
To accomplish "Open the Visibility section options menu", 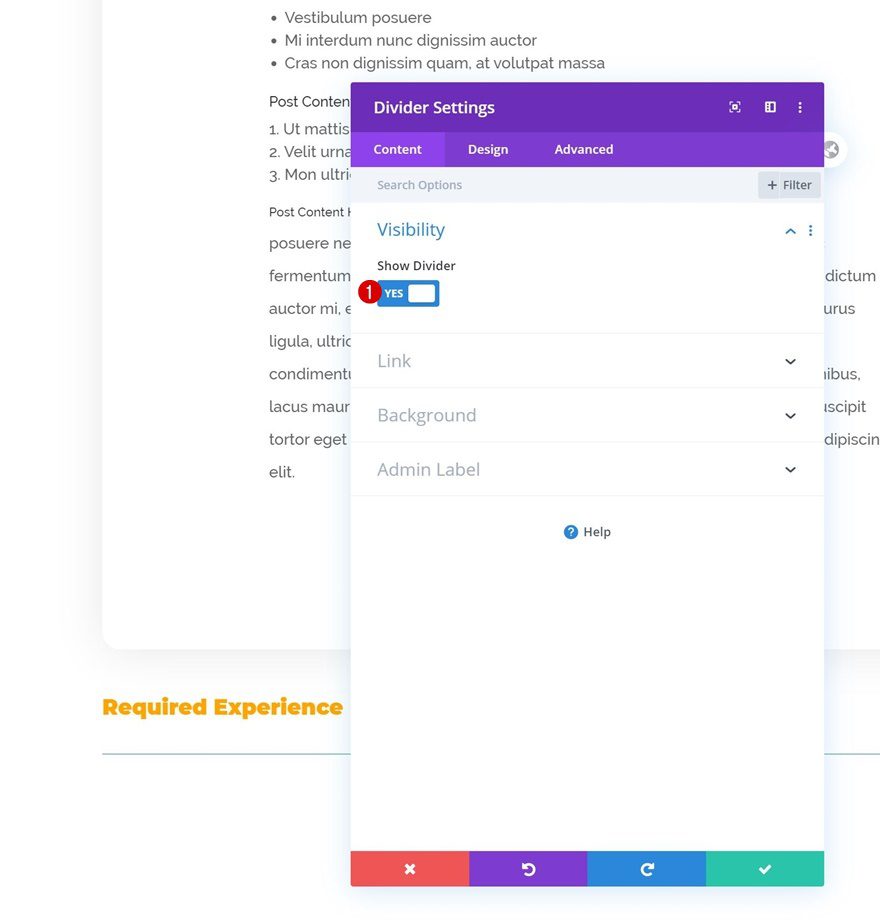I will click(x=810, y=230).
